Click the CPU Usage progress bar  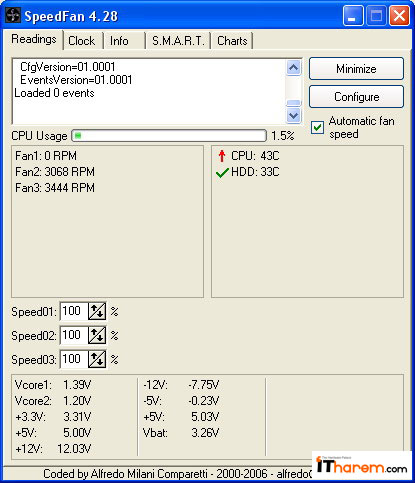pos(169,136)
